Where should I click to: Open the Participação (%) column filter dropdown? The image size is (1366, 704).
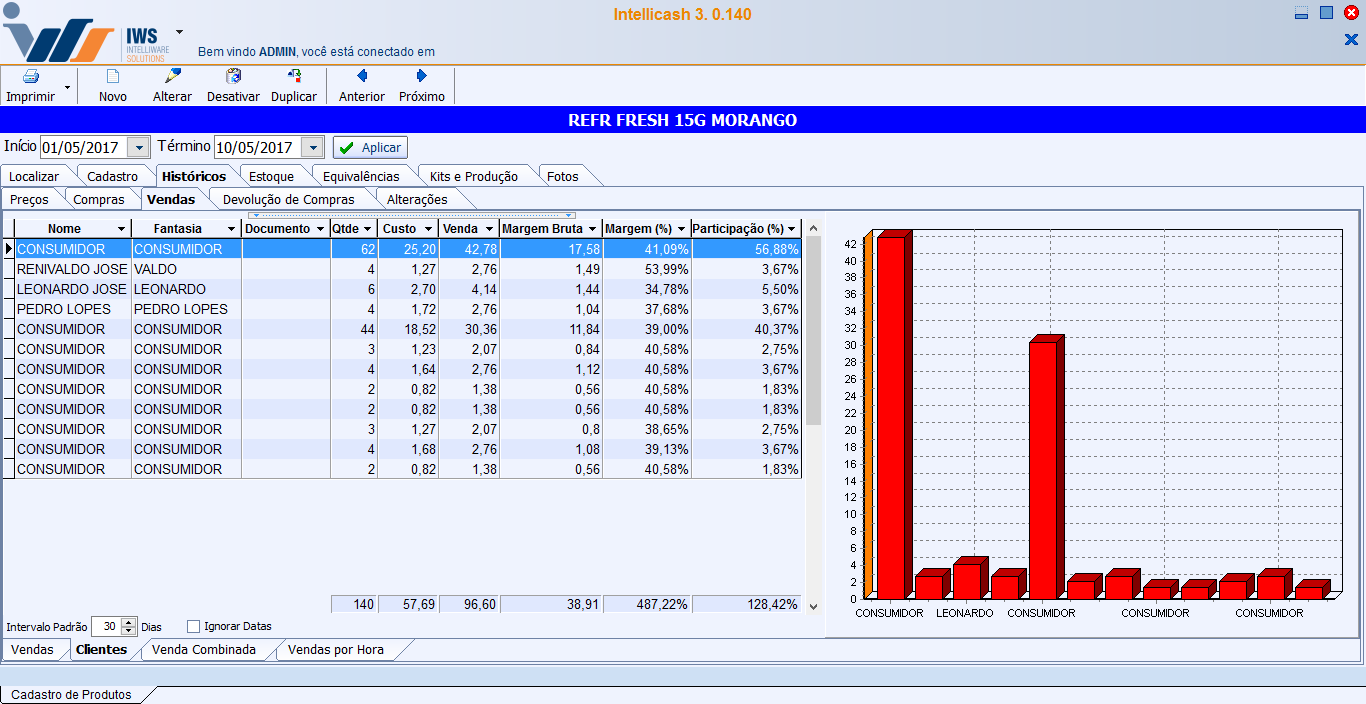point(792,229)
